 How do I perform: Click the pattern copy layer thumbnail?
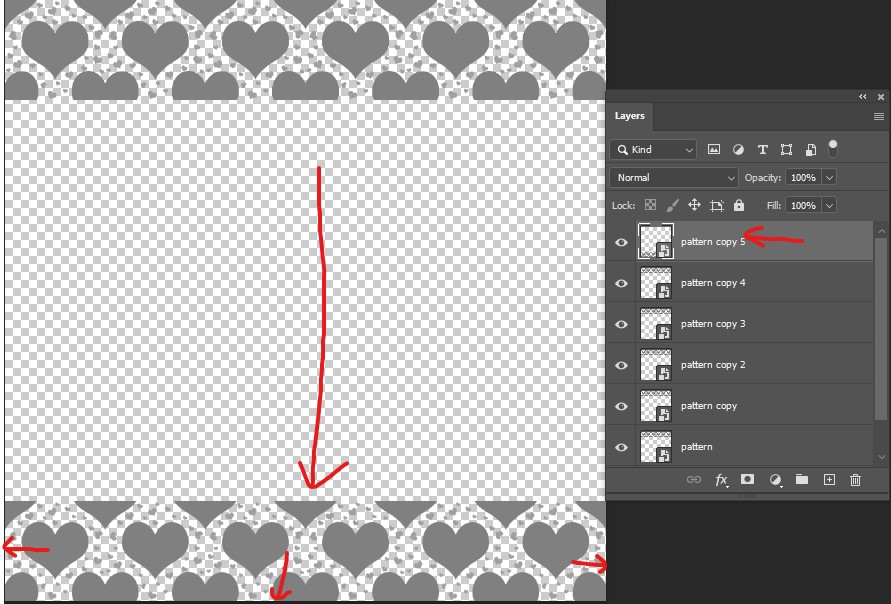click(656, 406)
